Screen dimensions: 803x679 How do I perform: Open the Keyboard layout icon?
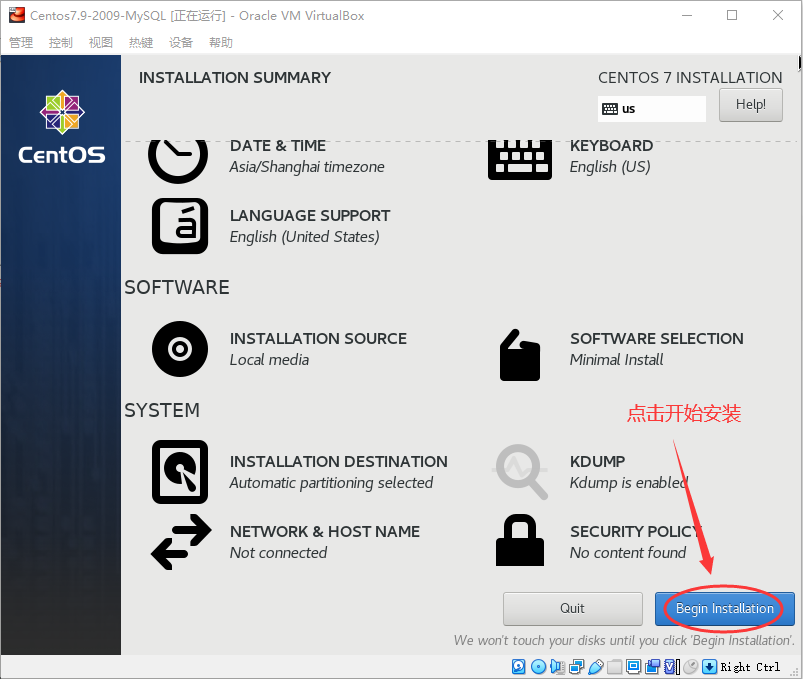[x=520, y=160]
